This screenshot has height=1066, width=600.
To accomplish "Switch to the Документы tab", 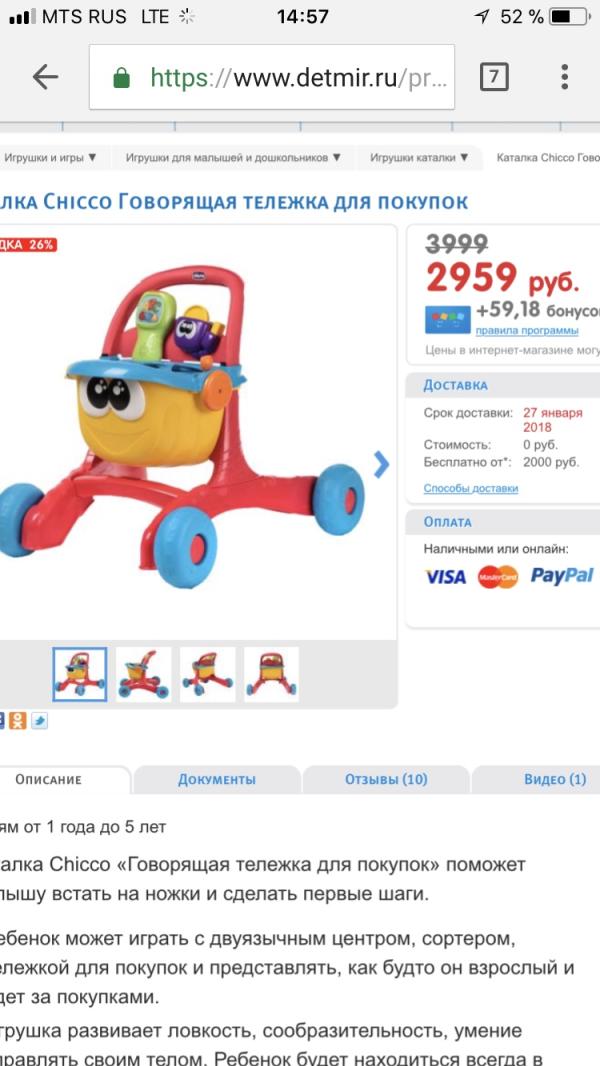I will pyautogui.click(x=217, y=779).
